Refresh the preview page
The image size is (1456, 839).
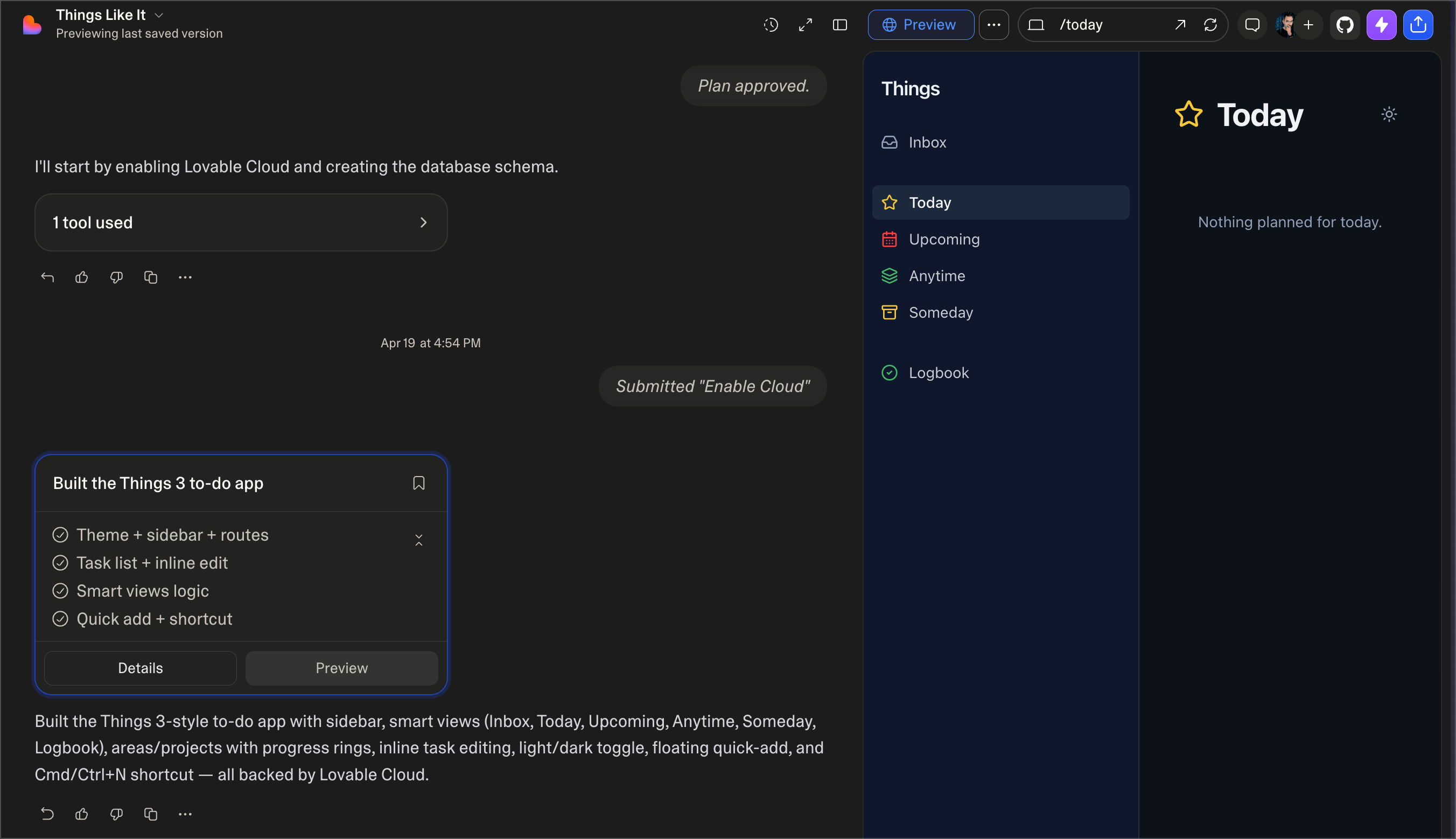point(1210,25)
